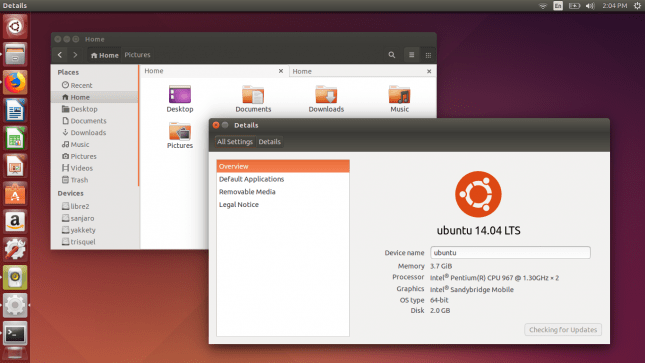
Task: Open the sound volume indicator
Action: tap(590, 6)
